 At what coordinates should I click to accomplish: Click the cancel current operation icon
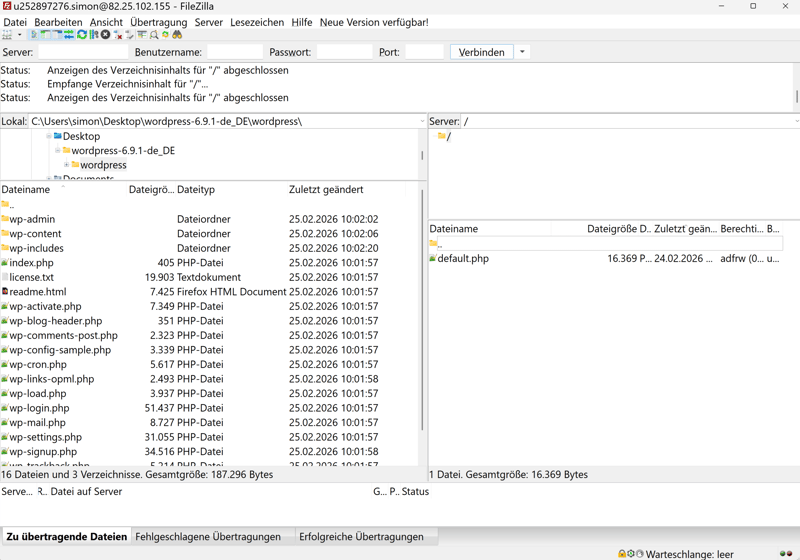pyautogui.click(x=106, y=35)
